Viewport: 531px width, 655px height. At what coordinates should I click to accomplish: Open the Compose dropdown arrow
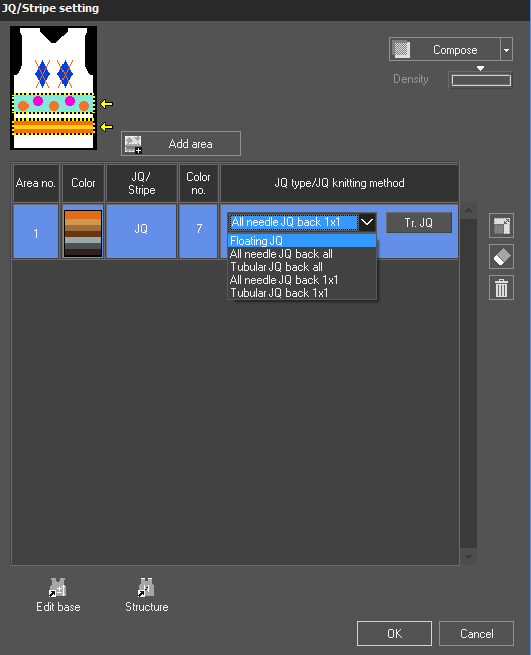(x=506, y=50)
